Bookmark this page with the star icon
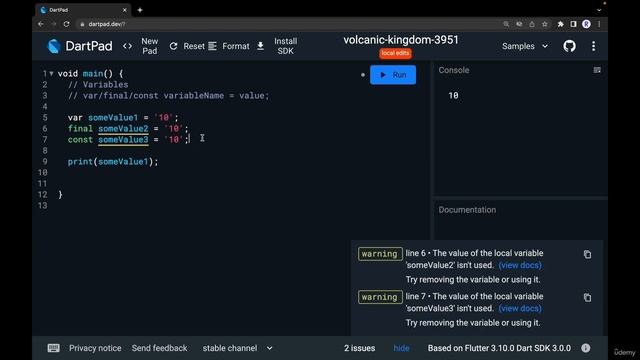This screenshot has width=640, height=360. click(544, 24)
